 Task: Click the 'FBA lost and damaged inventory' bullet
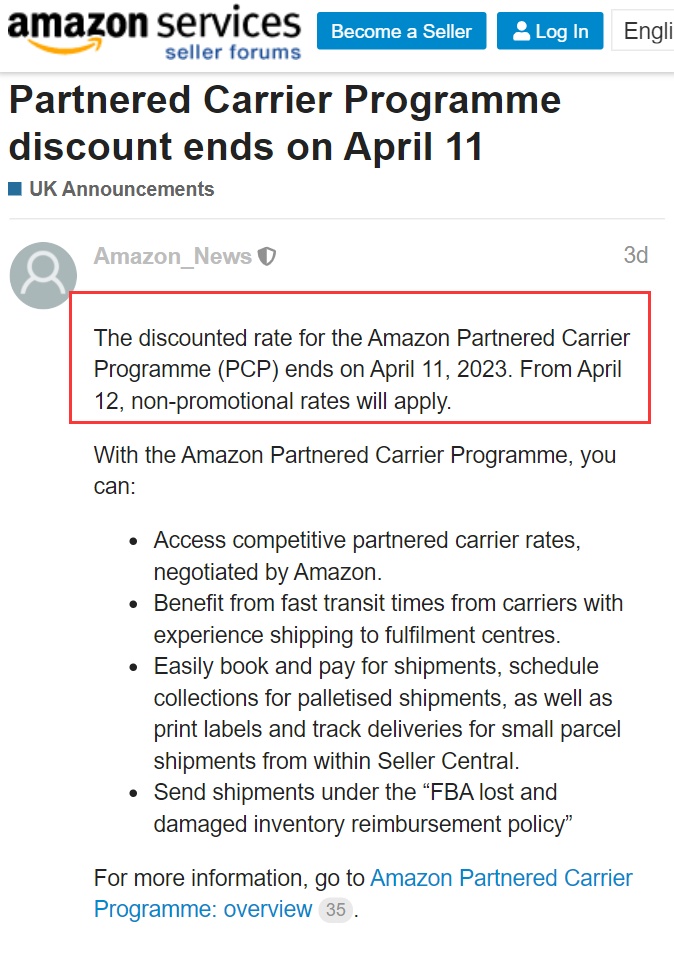click(x=363, y=808)
